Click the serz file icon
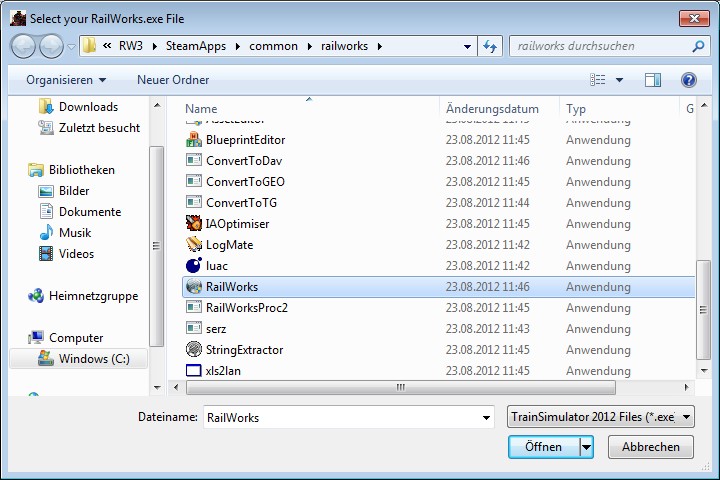The width and height of the screenshot is (720, 480). [x=194, y=328]
